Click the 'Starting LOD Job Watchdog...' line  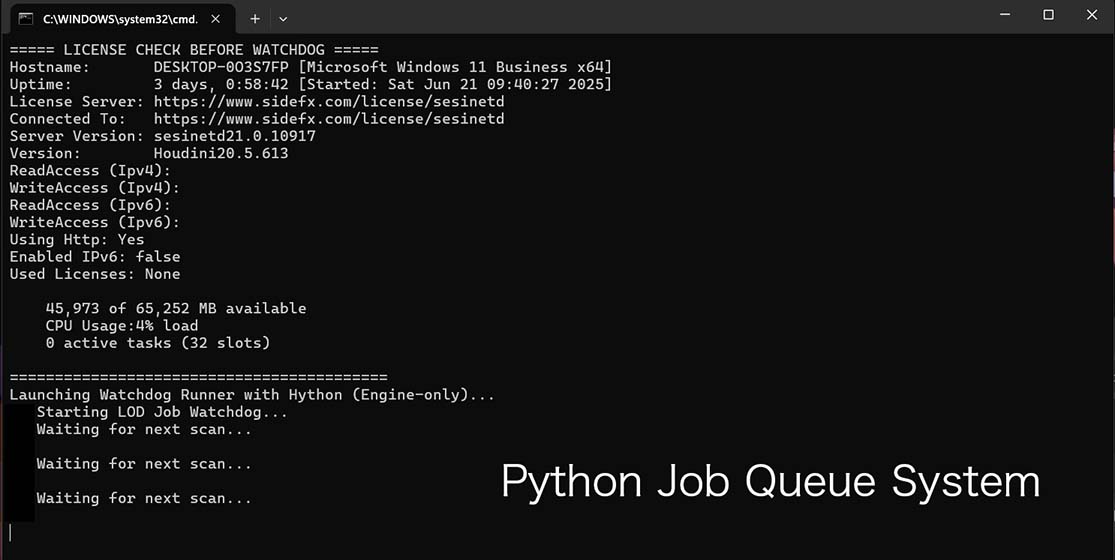tap(162, 412)
